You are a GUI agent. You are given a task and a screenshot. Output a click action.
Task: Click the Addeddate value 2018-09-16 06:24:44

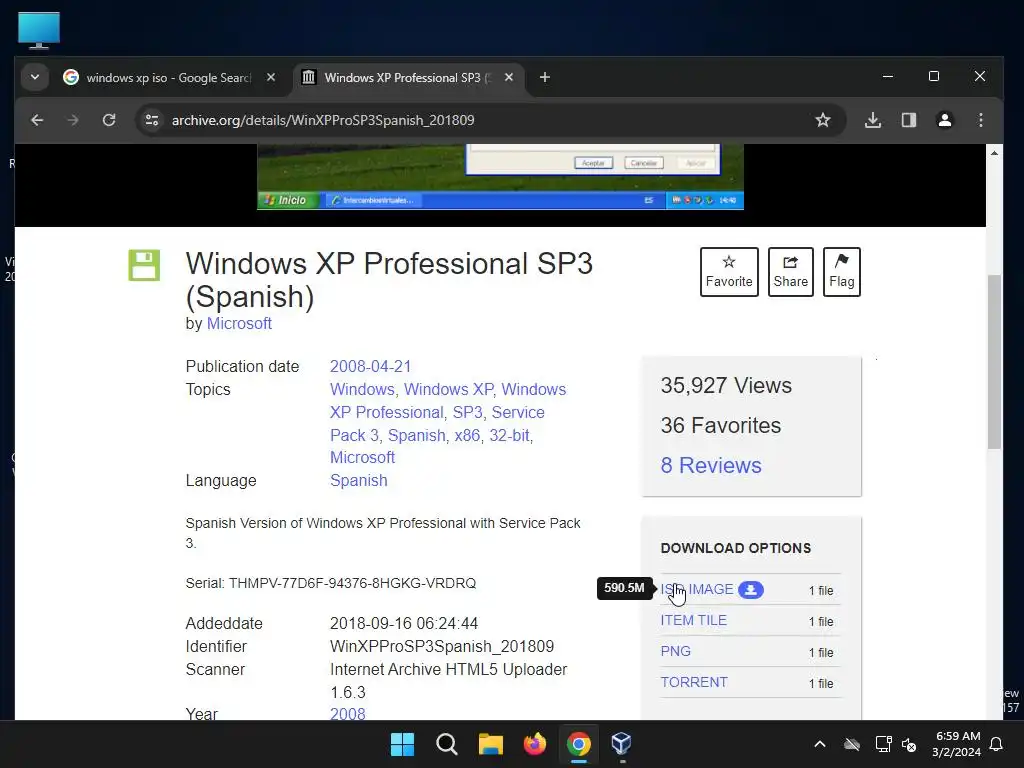[404, 624]
